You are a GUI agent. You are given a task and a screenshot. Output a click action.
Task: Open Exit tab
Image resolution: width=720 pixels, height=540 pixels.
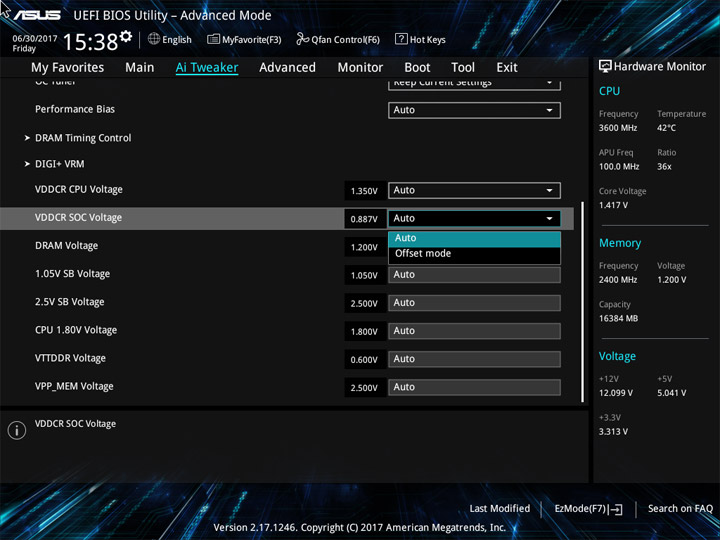pyautogui.click(x=506, y=68)
